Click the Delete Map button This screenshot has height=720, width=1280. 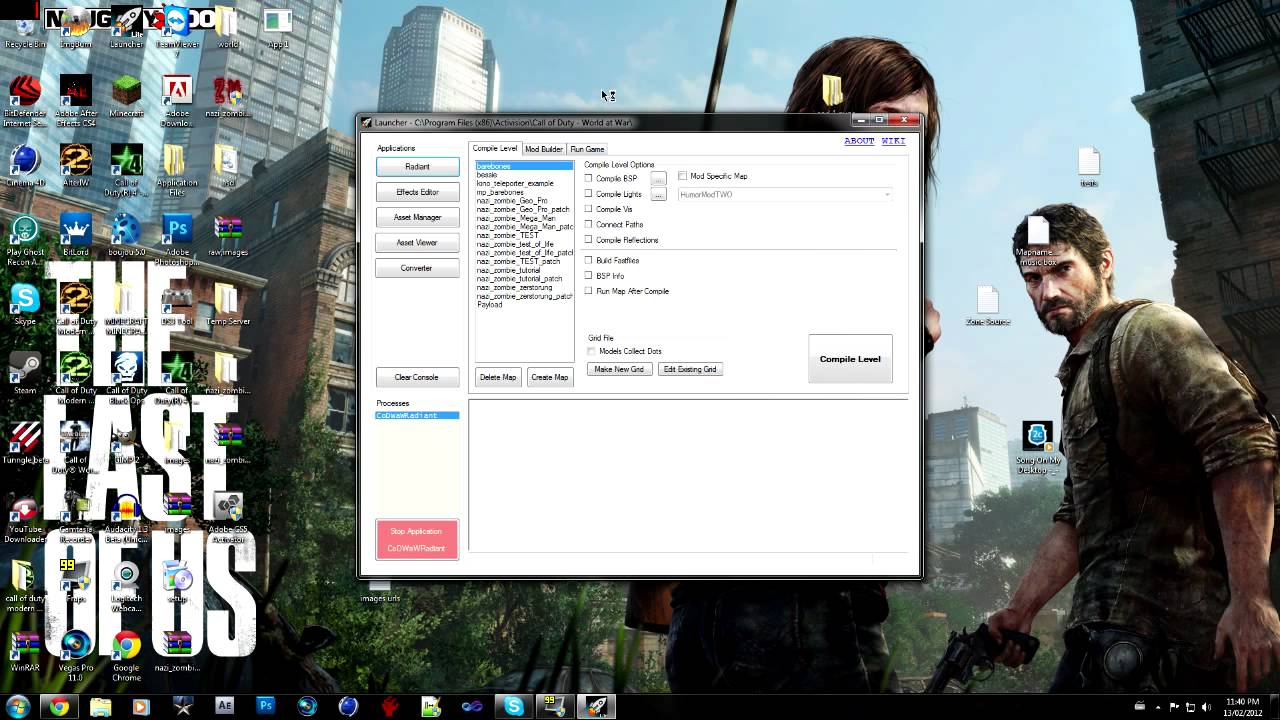[x=498, y=377]
